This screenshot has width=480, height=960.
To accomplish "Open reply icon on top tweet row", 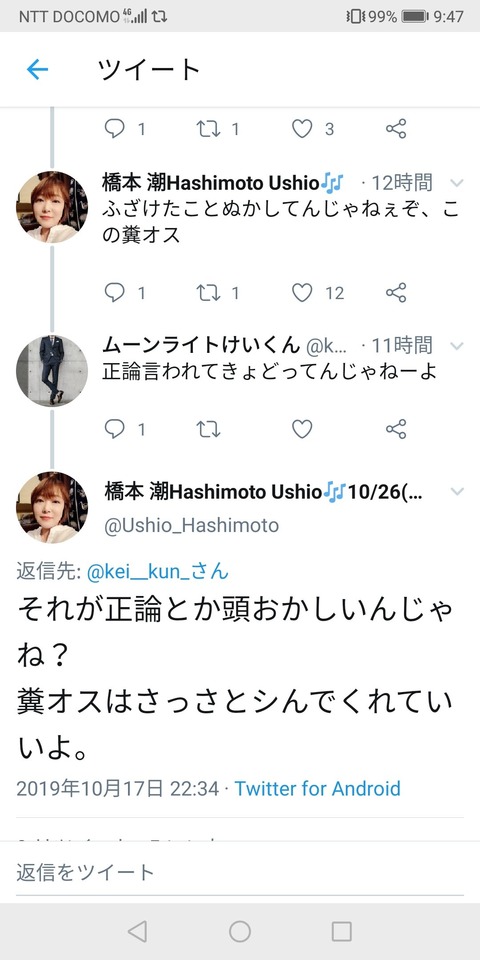I will click(114, 129).
